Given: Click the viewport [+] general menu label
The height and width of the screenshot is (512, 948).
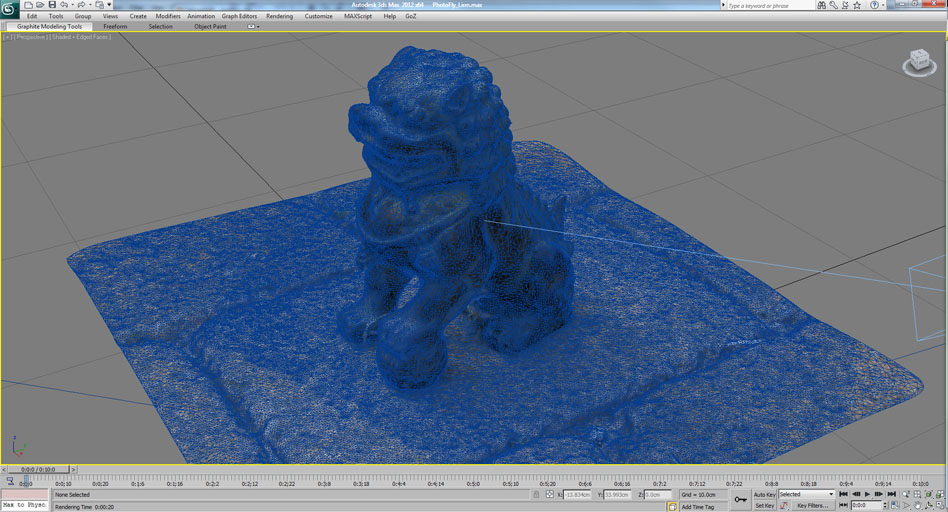Looking at the screenshot, I should tap(7, 37).
